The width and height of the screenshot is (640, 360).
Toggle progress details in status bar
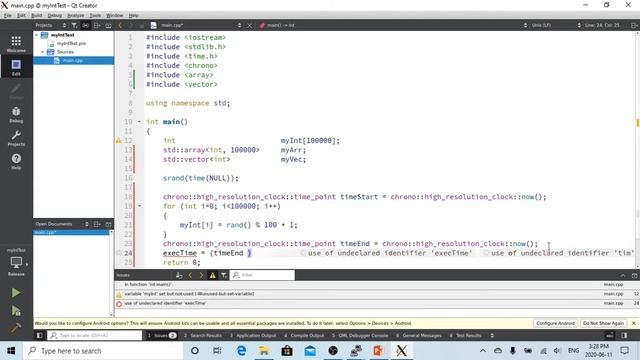pyautogui.click(x=609, y=336)
